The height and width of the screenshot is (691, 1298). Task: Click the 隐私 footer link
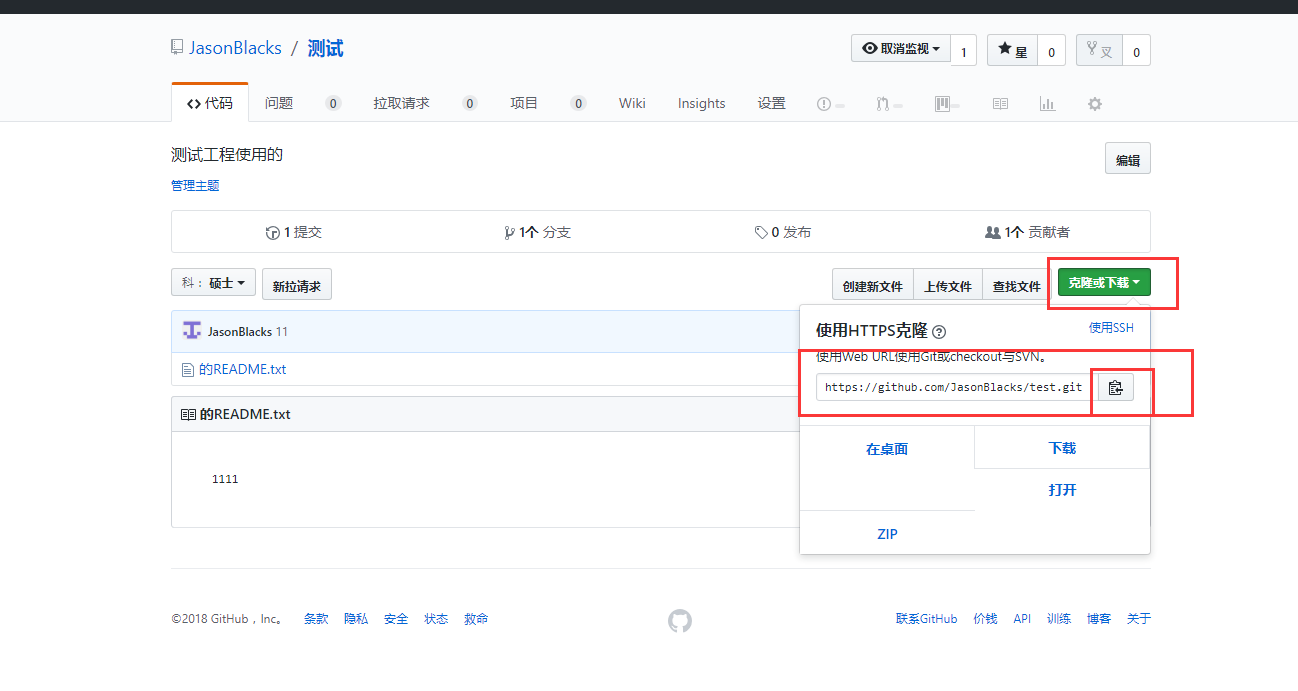356,619
